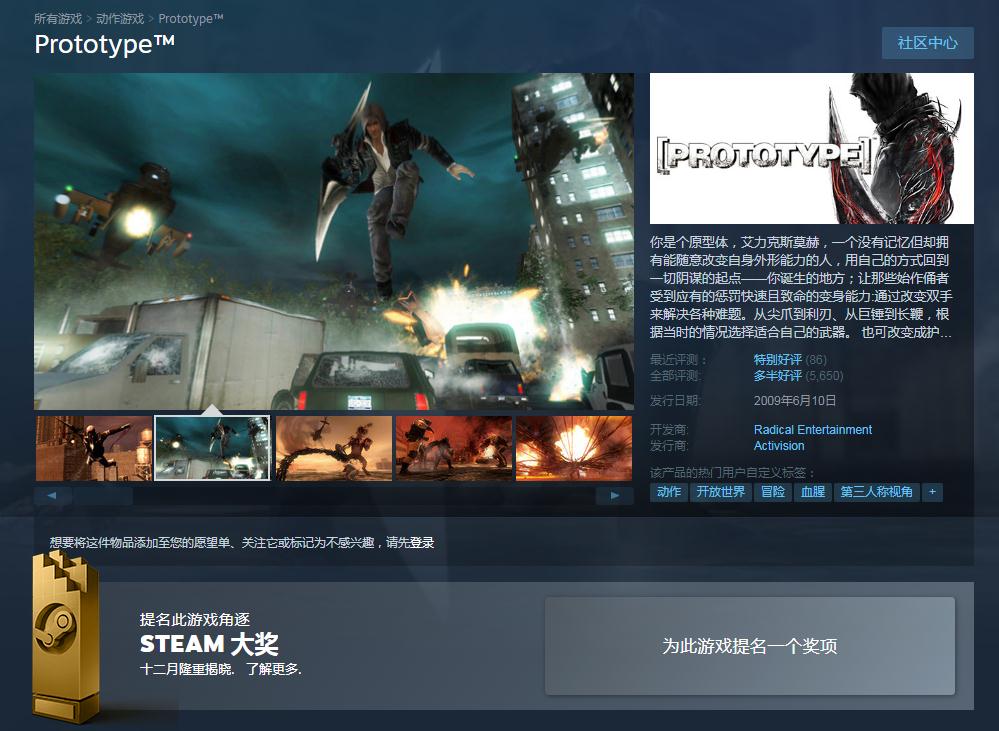
Task: Select first screenshot thumbnail of man leaping off rooftop
Action: click(x=94, y=448)
